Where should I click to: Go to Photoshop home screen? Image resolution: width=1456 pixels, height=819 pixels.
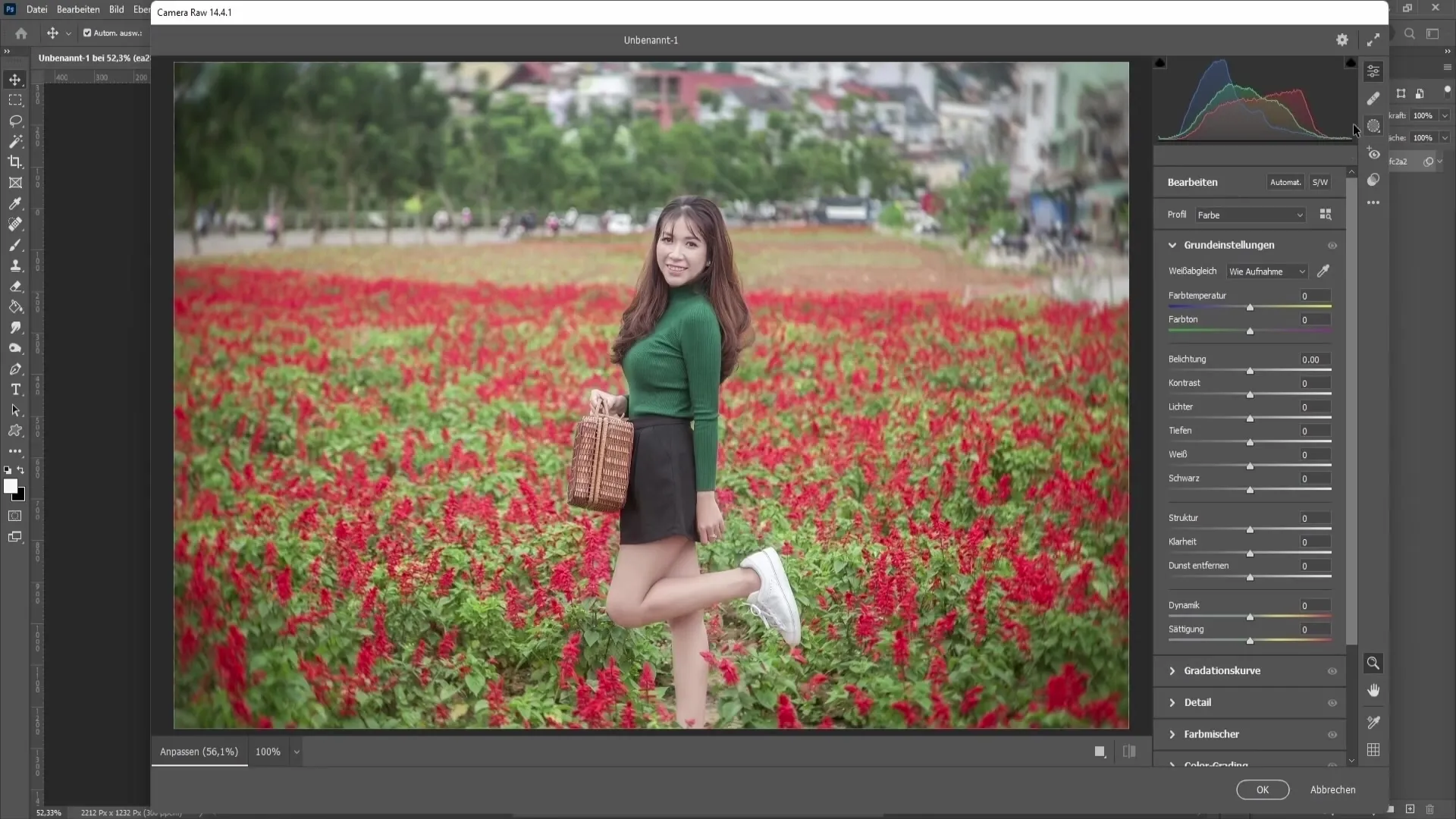tap(21, 33)
